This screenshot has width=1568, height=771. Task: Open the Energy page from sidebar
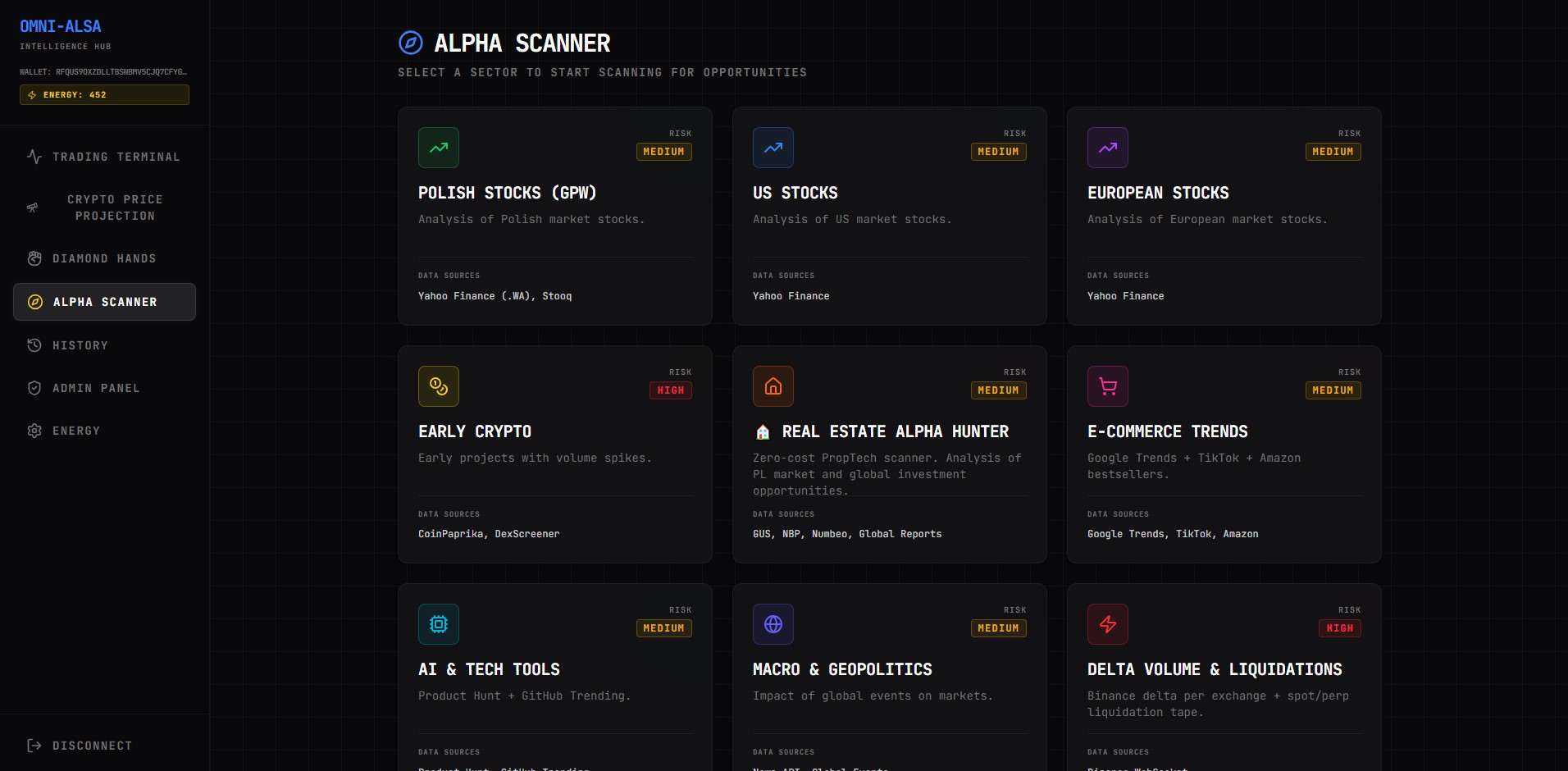click(104, 431)
